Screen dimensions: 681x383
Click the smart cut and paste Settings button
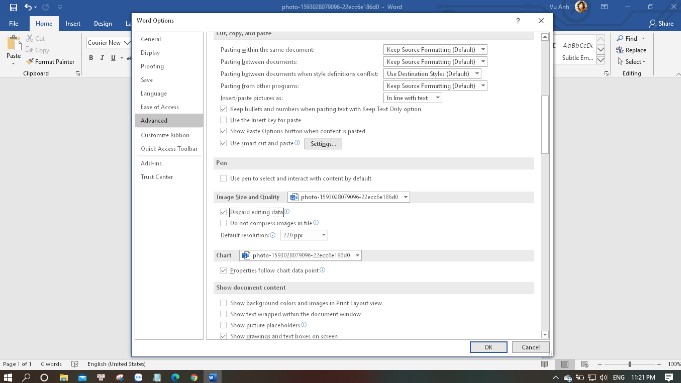(x=323, y=144)
